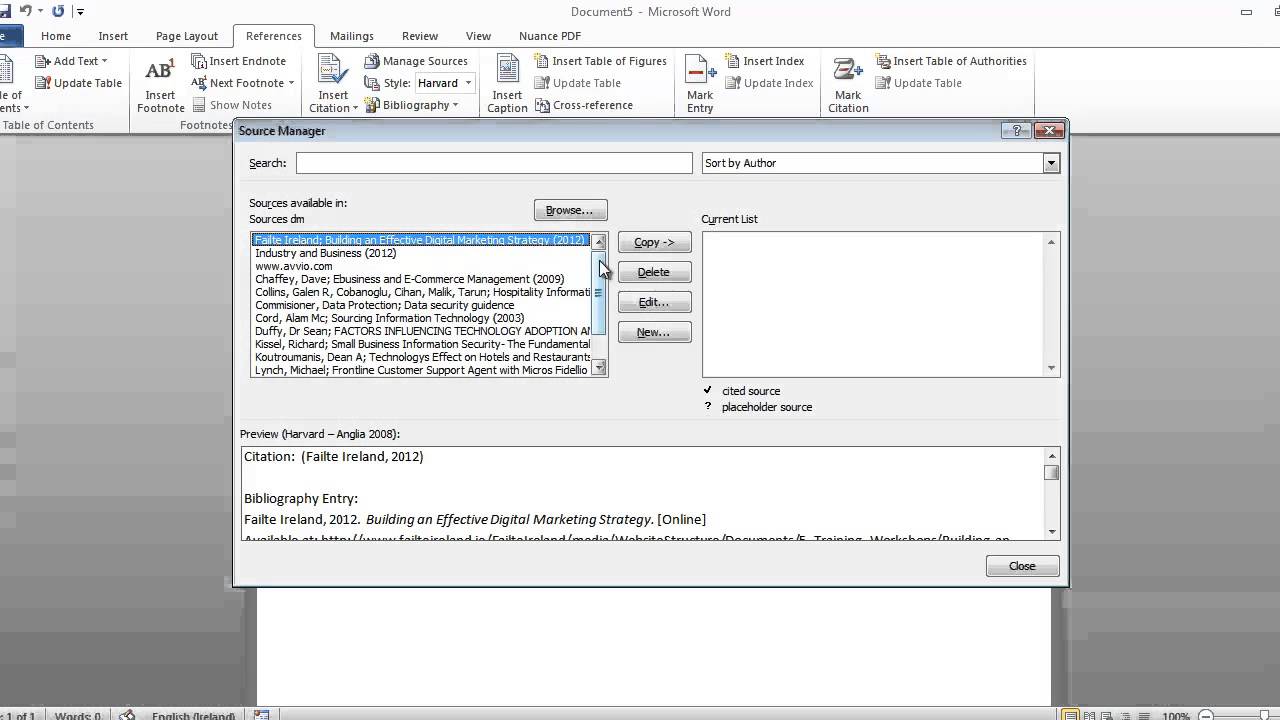Screen dimensions: 1280x720
Task: Click the Manage Sources icon in ribbon
Action: tap(372, 61)
